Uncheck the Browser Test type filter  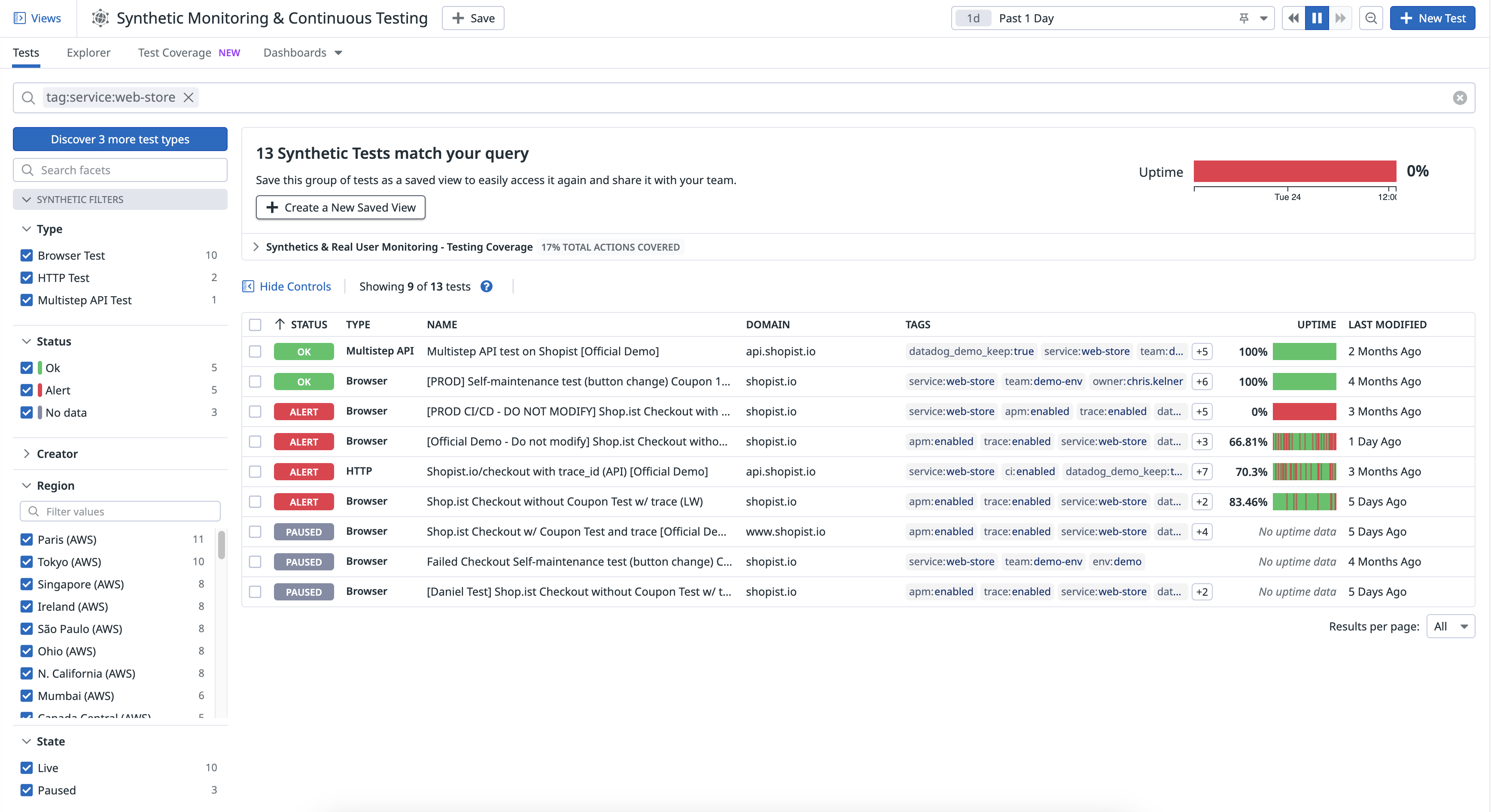(27, 255)
